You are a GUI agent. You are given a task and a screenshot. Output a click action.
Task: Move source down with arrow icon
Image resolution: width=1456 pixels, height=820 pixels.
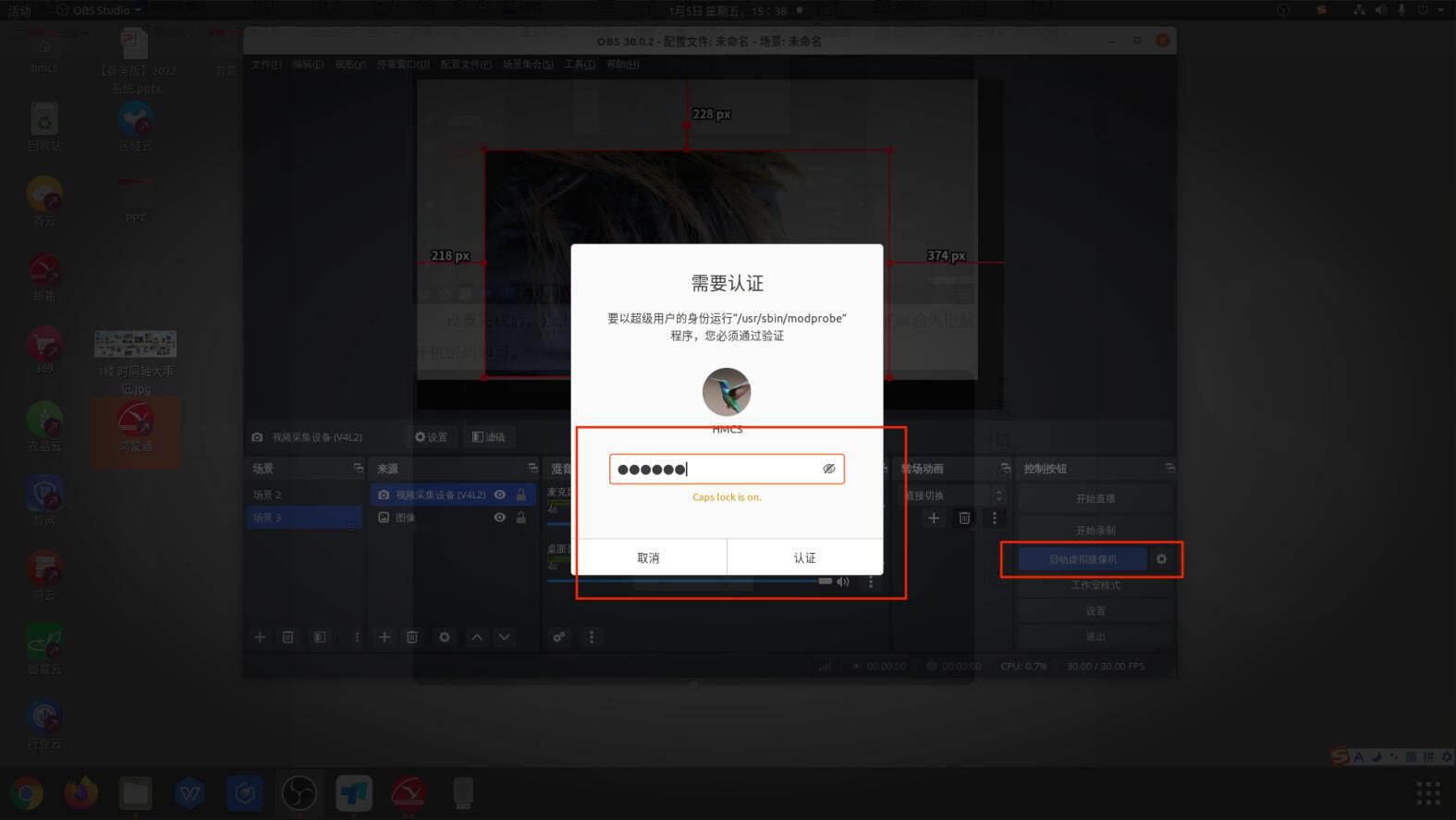tap(505, 637)
